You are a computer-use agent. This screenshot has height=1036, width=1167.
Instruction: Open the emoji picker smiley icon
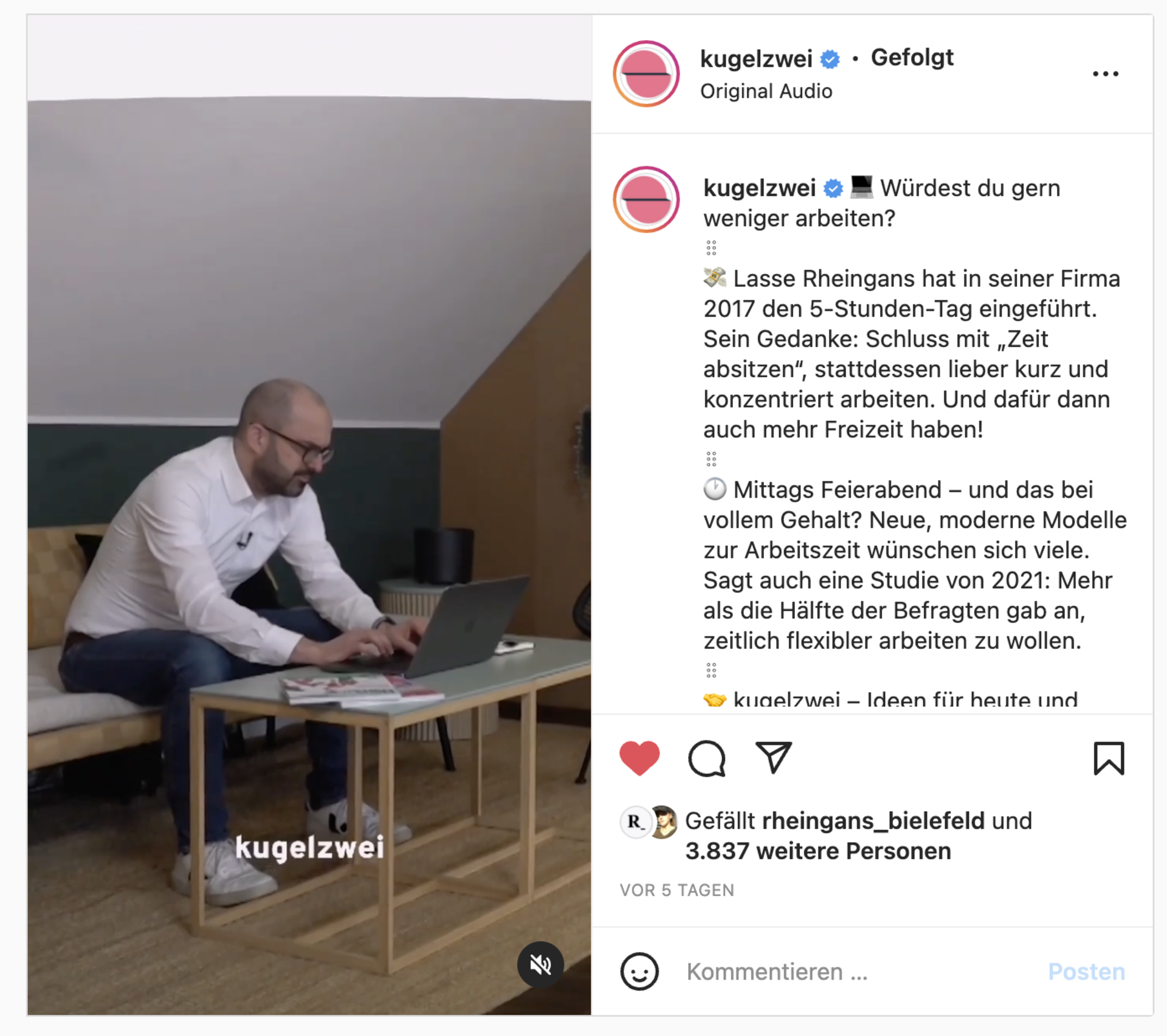click(639, 971)
